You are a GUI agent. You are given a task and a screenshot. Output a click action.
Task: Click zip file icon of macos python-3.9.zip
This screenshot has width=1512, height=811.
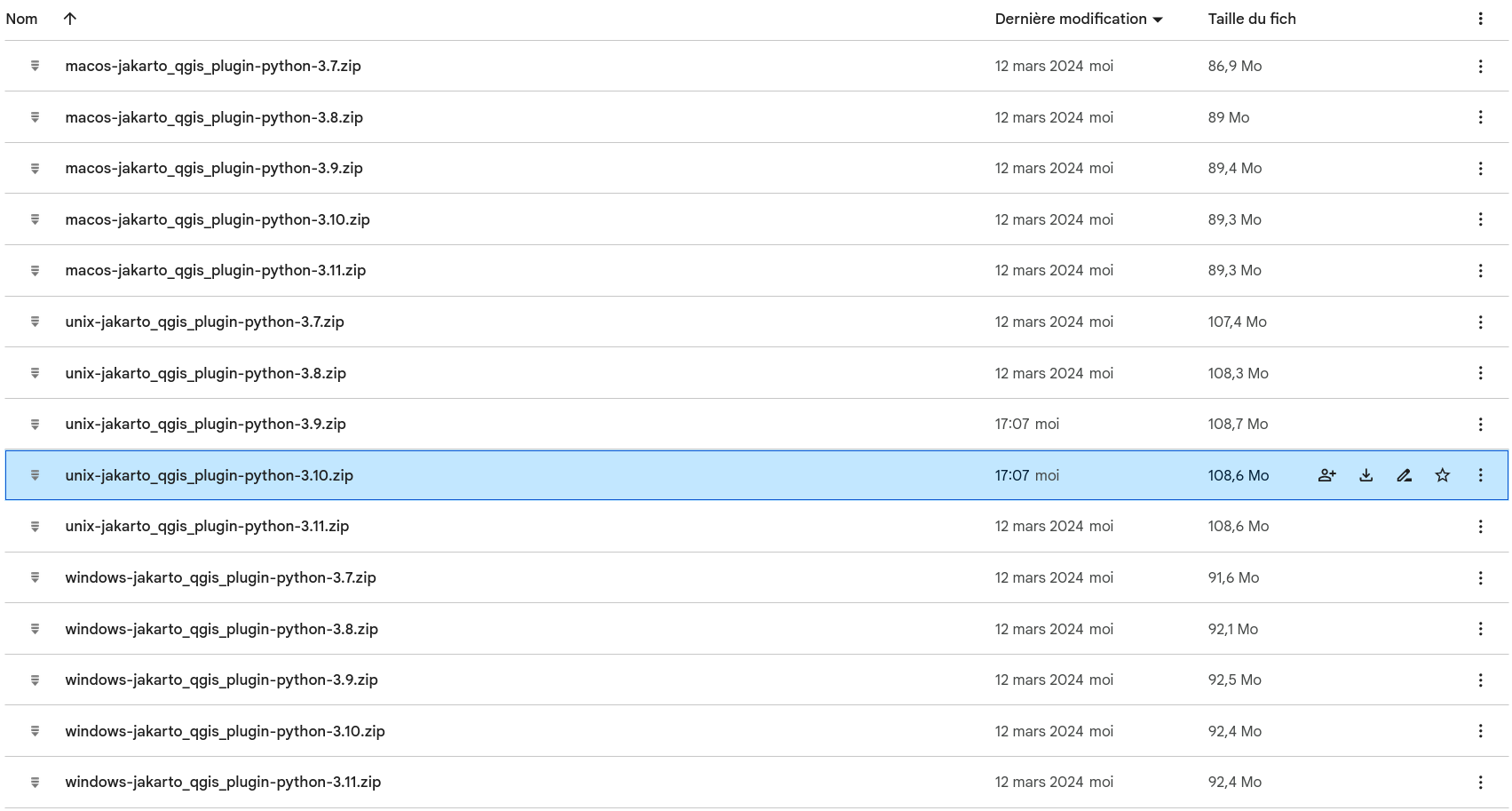36,168
